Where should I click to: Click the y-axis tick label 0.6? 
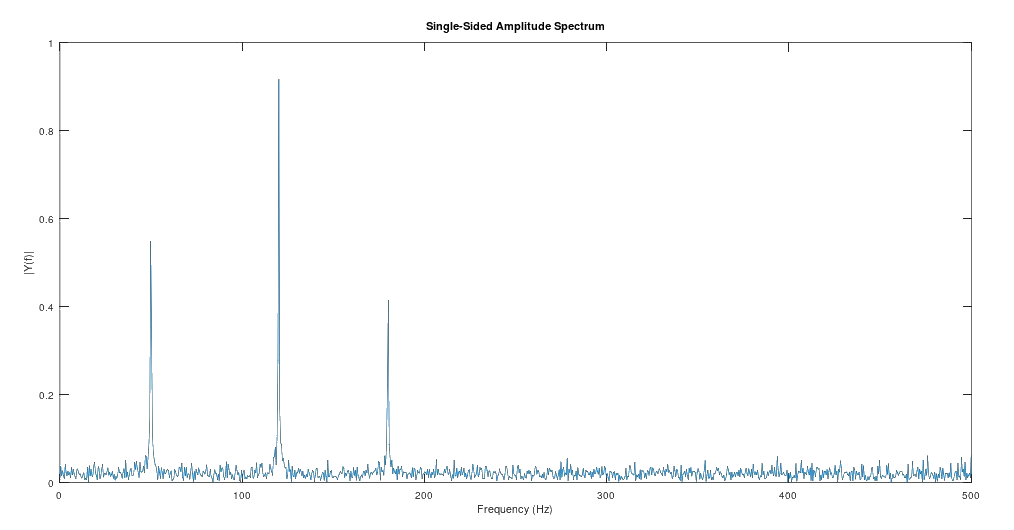[47, 219]
